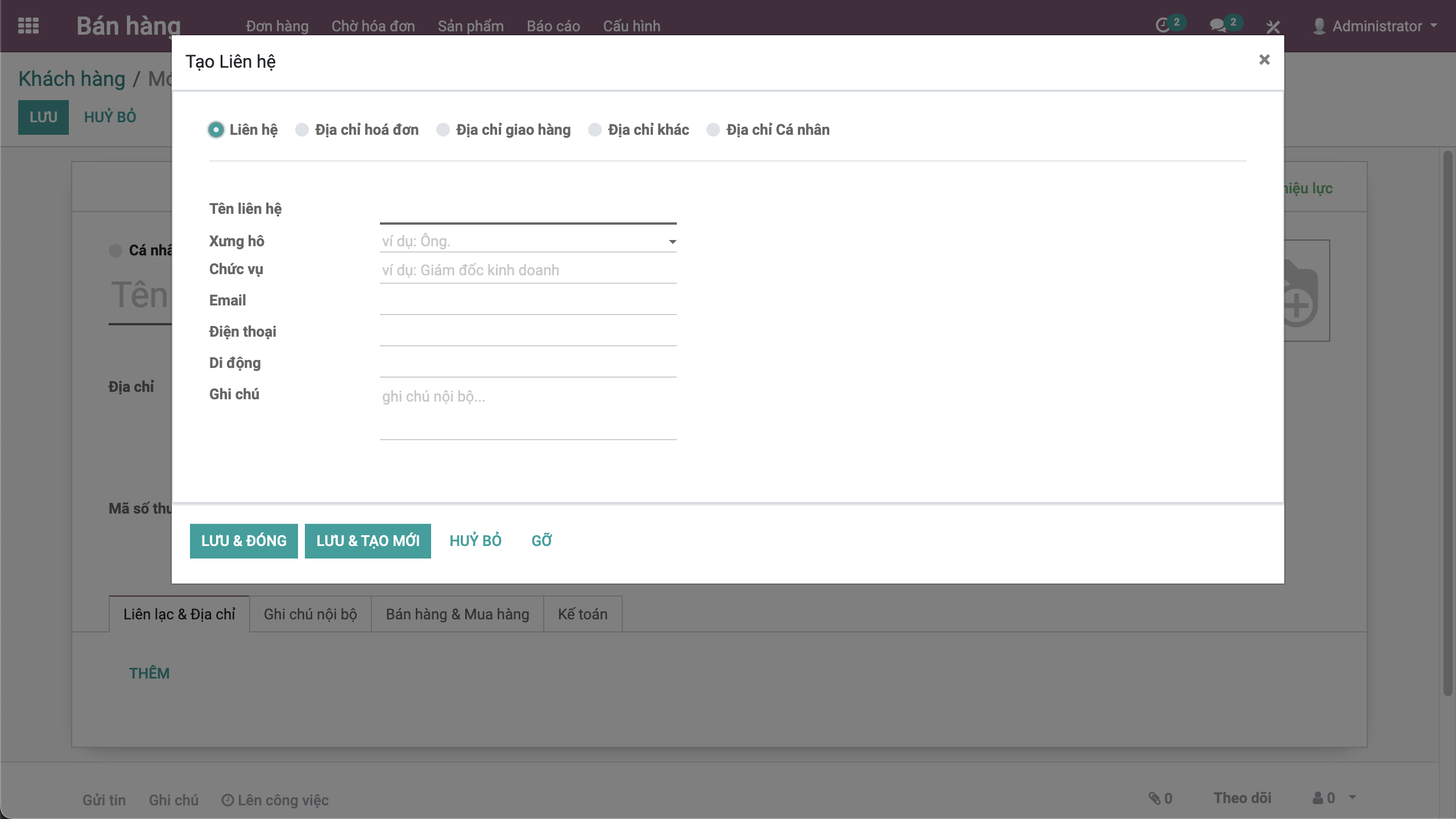Click LƯU & TẠO MỚI button
This screenshot has width=1456, height=819.
point(367,541)
